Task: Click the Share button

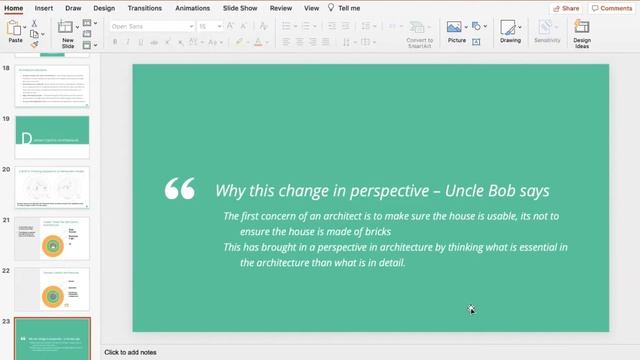Action: (566, 8)
